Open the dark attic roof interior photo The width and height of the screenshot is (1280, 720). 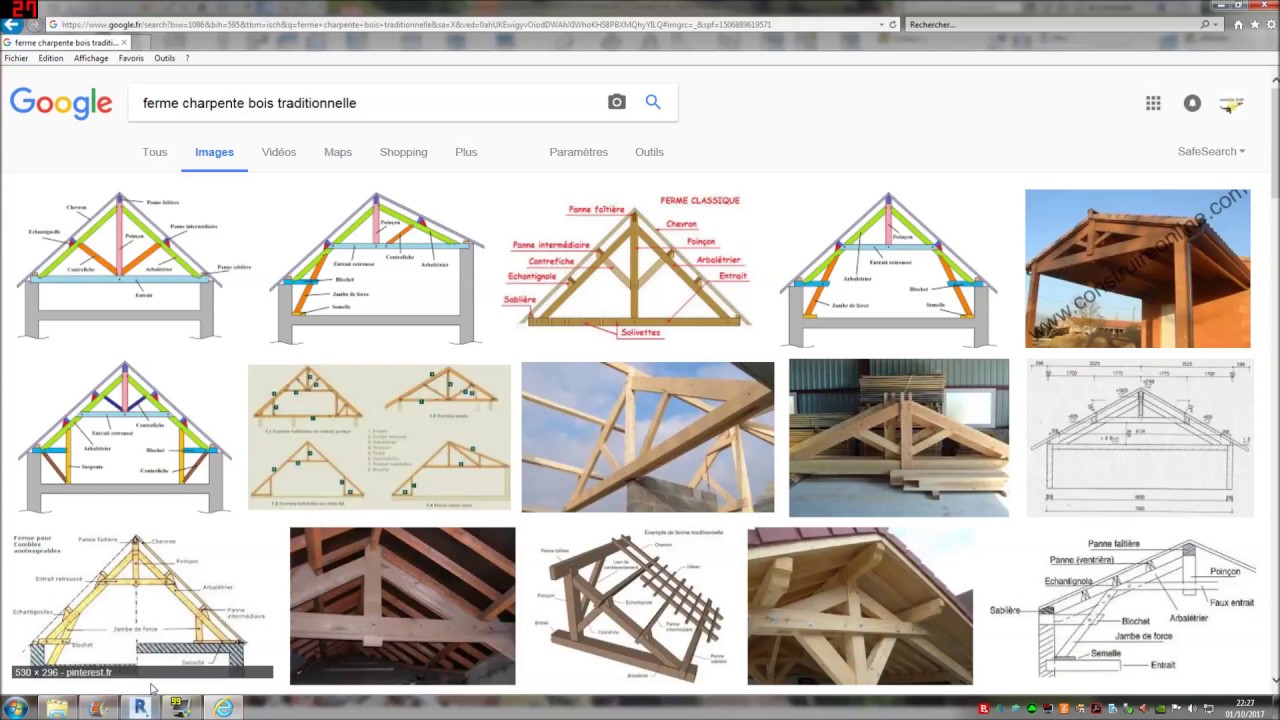pos(402,606)
